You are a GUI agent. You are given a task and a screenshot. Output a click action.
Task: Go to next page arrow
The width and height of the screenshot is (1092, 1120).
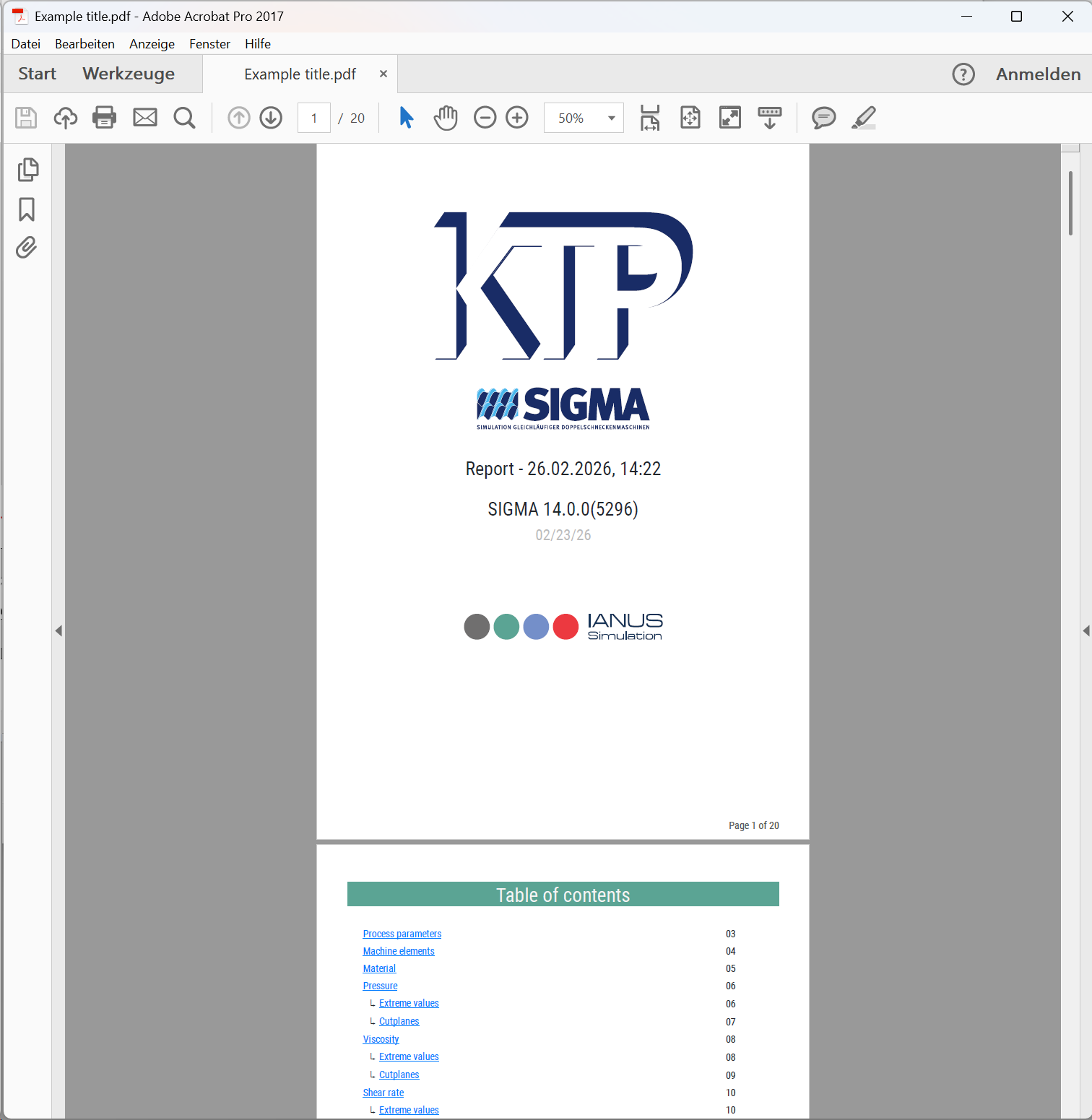point(271,118)
